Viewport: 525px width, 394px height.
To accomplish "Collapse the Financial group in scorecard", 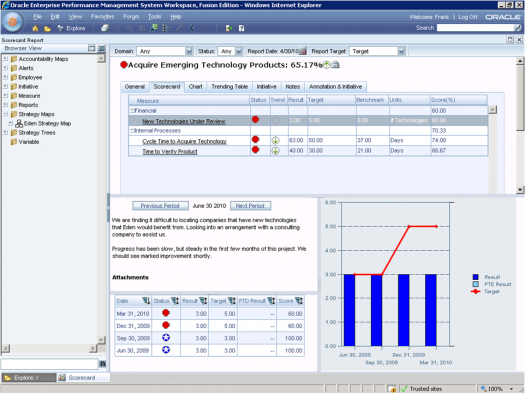I will pos(132,110).
